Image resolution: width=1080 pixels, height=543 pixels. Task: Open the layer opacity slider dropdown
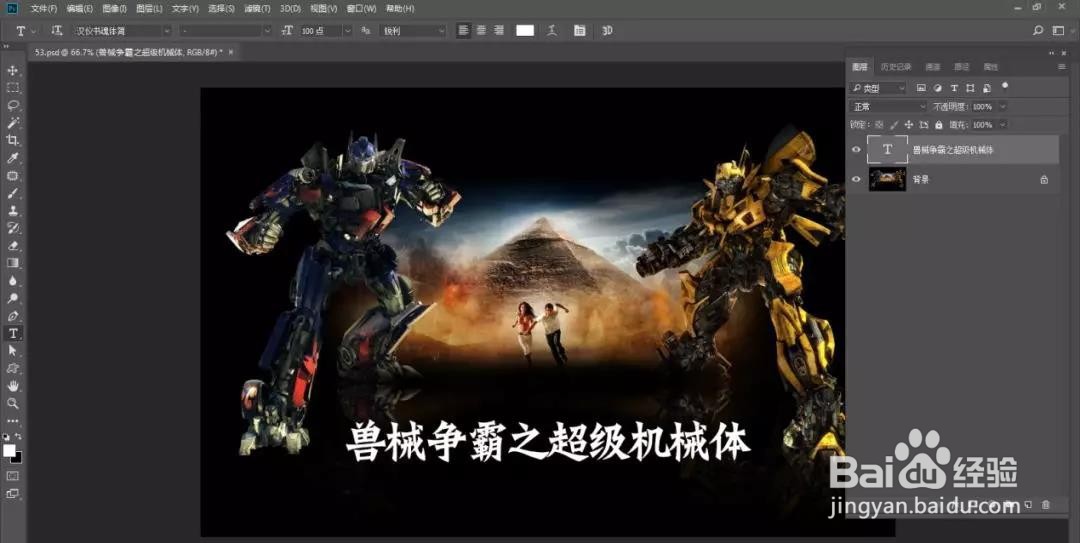click(1003, 107)
